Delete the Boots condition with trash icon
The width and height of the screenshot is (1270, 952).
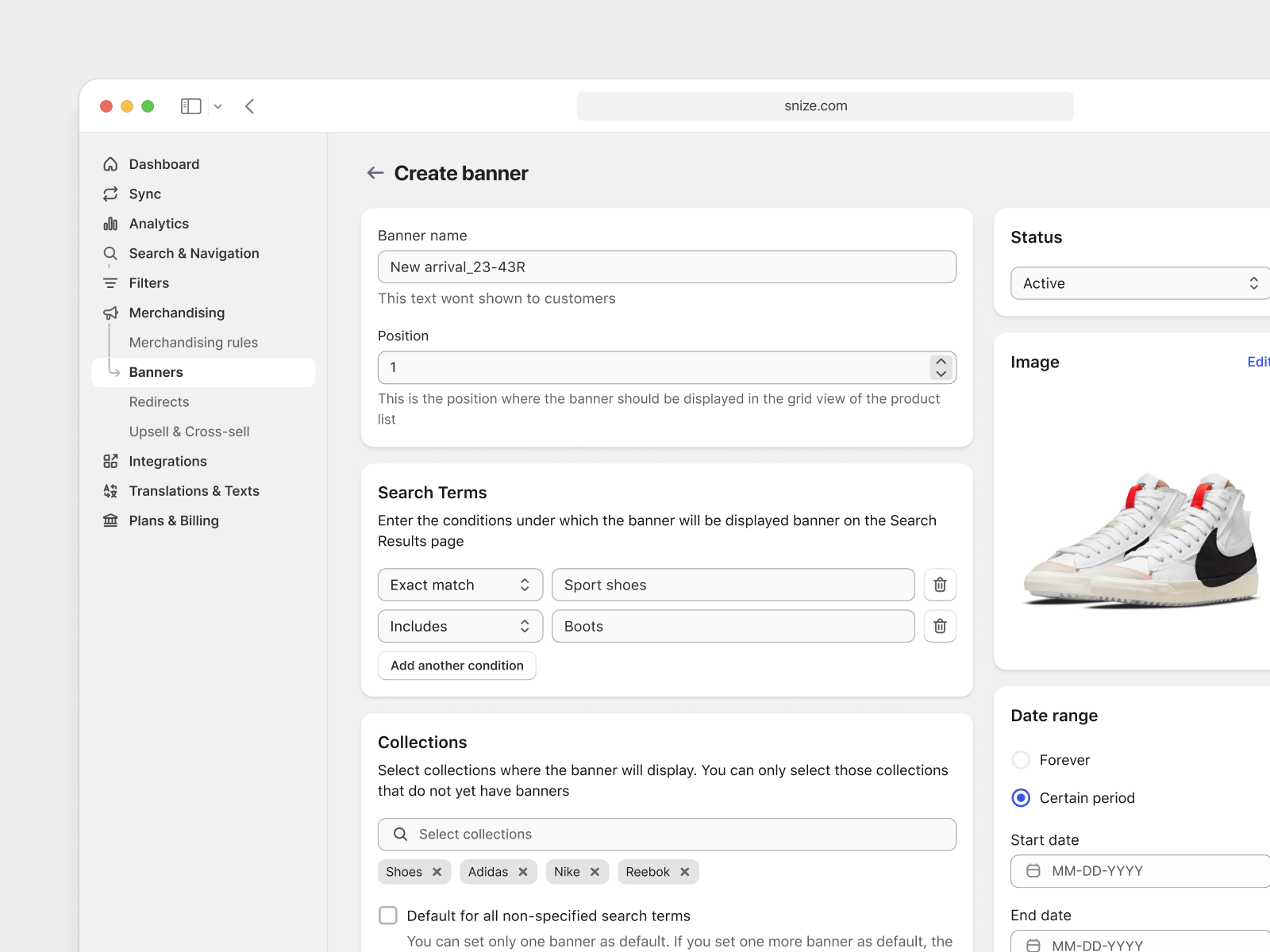940,626
